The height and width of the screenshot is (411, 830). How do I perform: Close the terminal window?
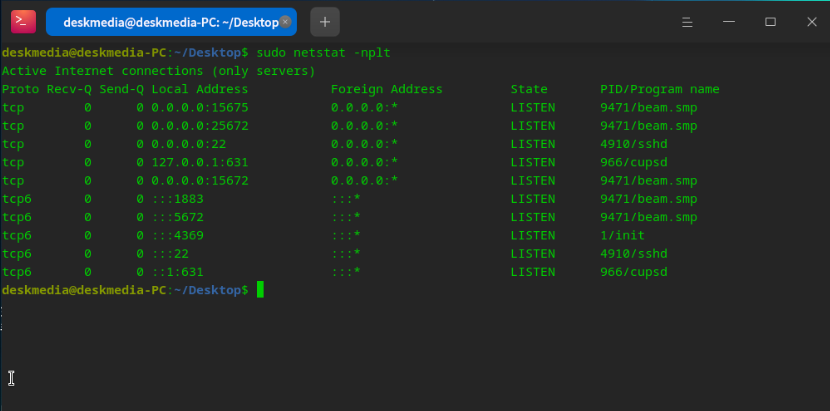point(812,22)
